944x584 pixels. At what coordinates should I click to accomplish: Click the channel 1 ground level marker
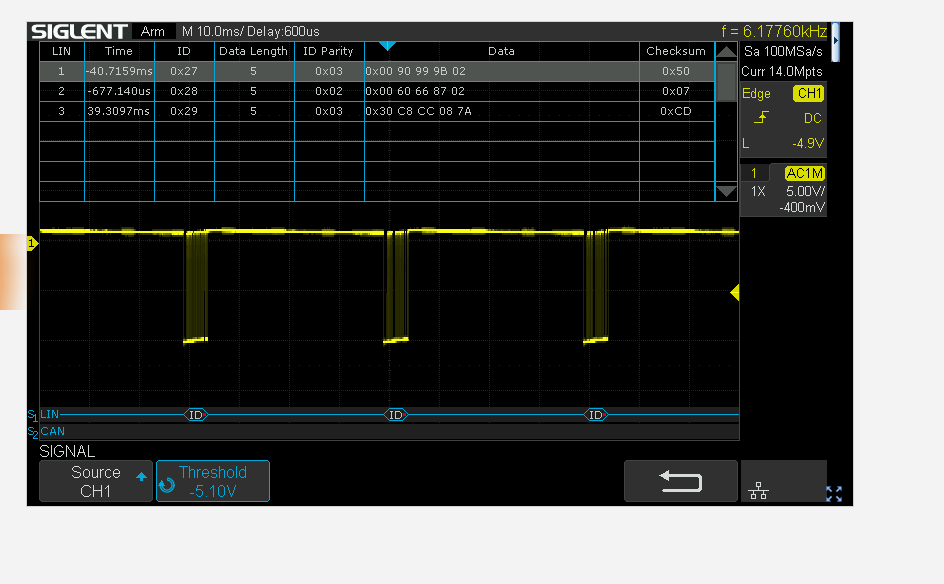click(32, 243)
